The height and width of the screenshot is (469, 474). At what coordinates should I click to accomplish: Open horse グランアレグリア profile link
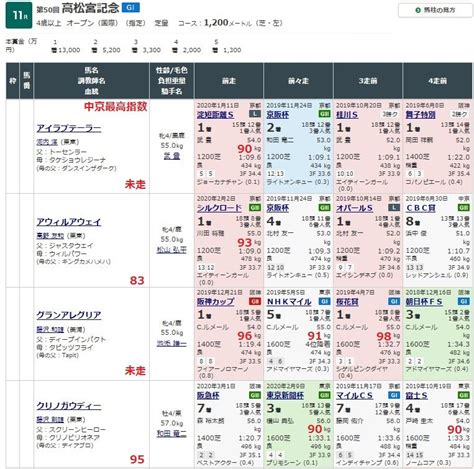tap(69, 315)
